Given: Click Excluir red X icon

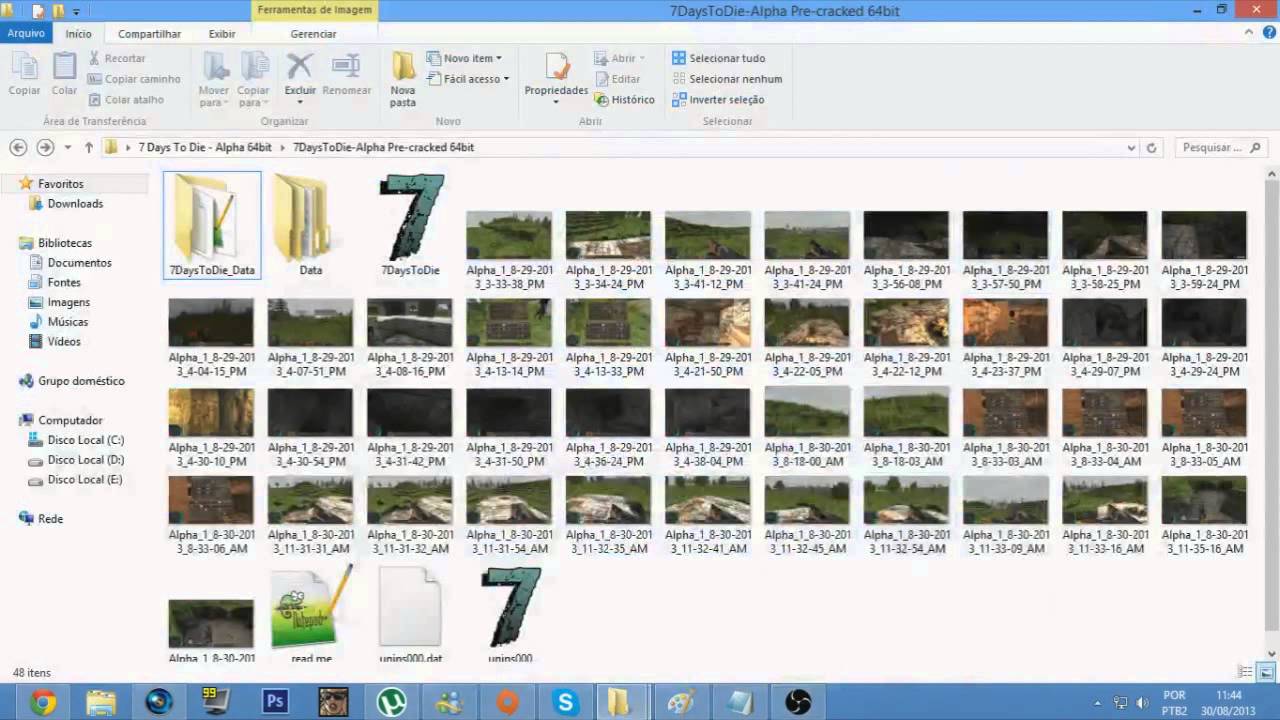Looking at the screenshot, I should (x=300, y=66).
